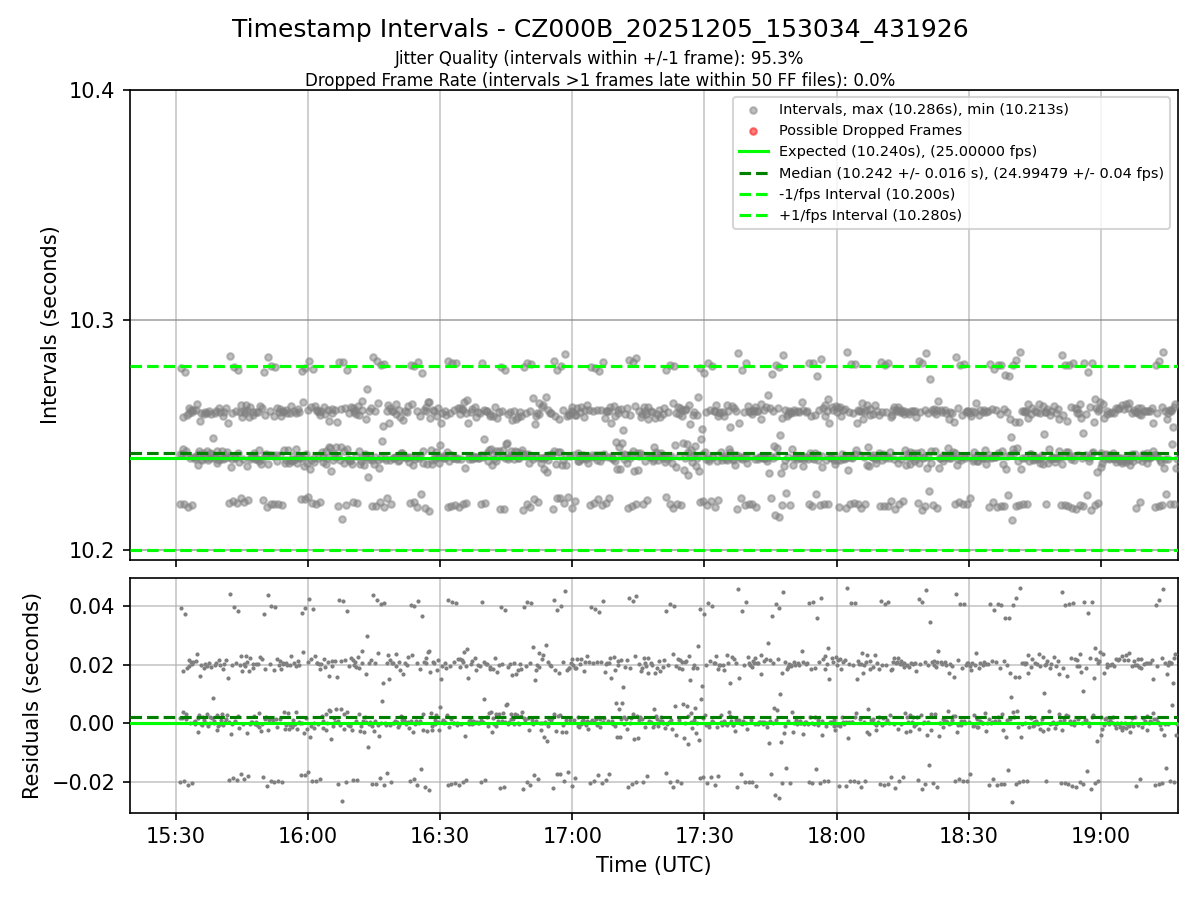Click the 17:30 time tick label
Image resolution: width=1200 pixels, height=900 pixels.
coord(704,834)
